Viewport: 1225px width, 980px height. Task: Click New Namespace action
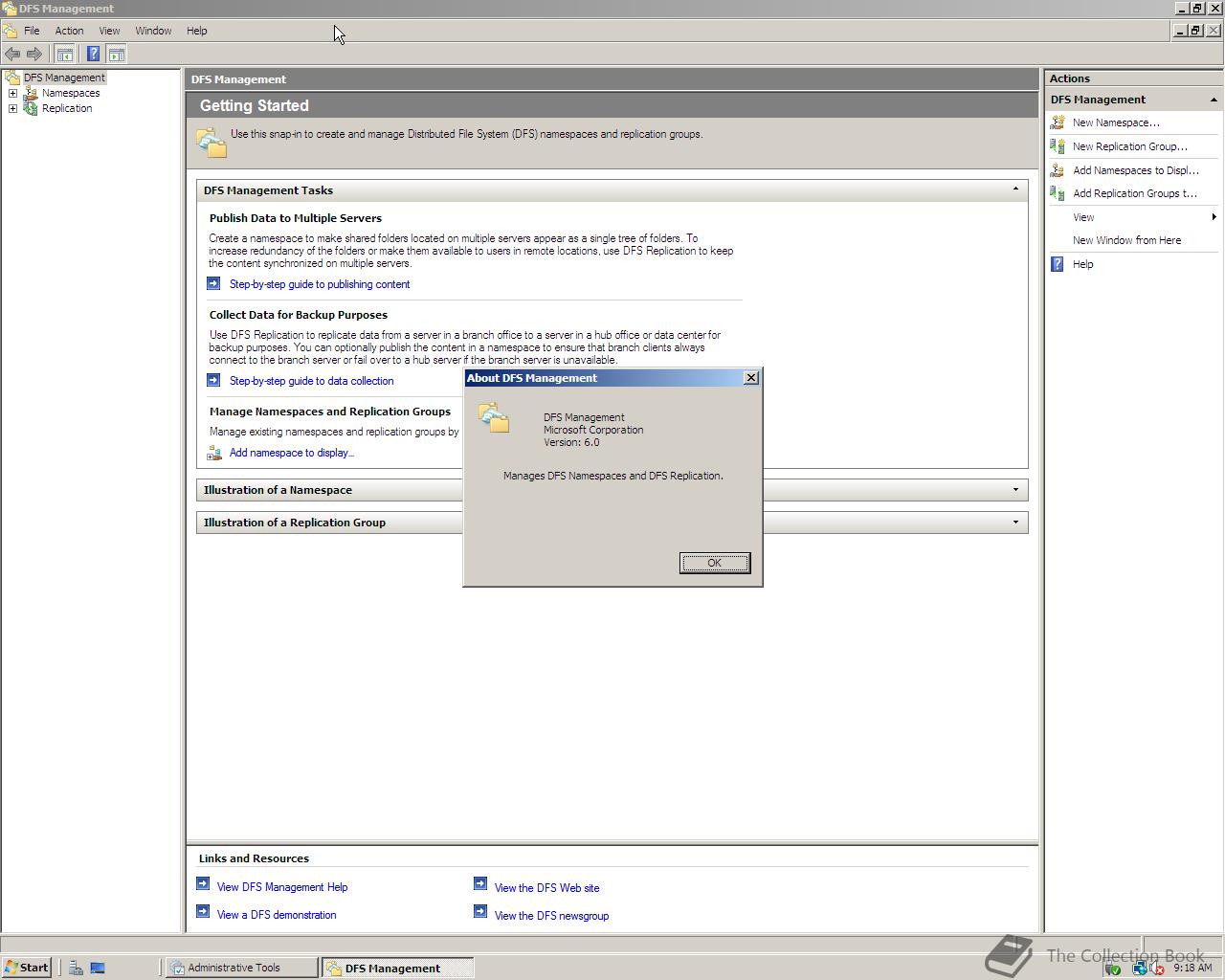pos(1116,122)
